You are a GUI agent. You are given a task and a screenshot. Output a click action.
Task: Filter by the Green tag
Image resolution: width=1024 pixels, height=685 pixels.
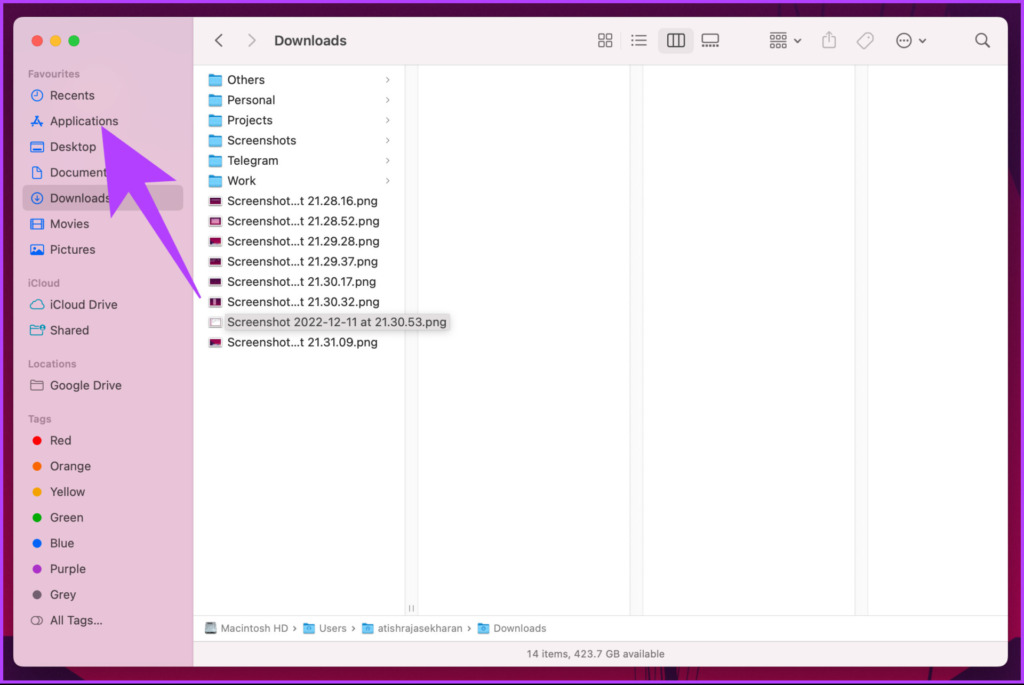tap(103, 517)
